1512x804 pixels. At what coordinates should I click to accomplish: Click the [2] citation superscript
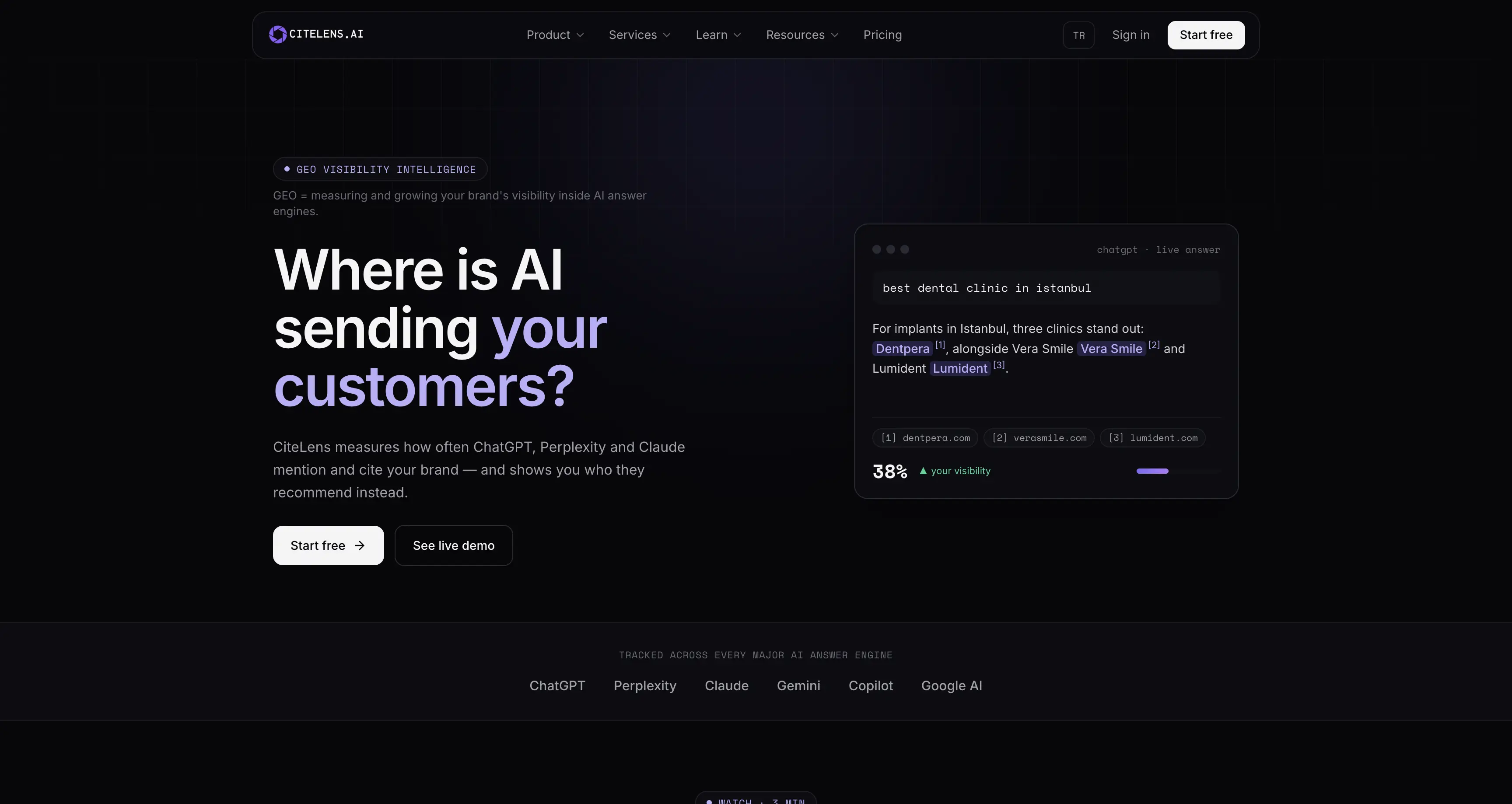point(1153,345)
